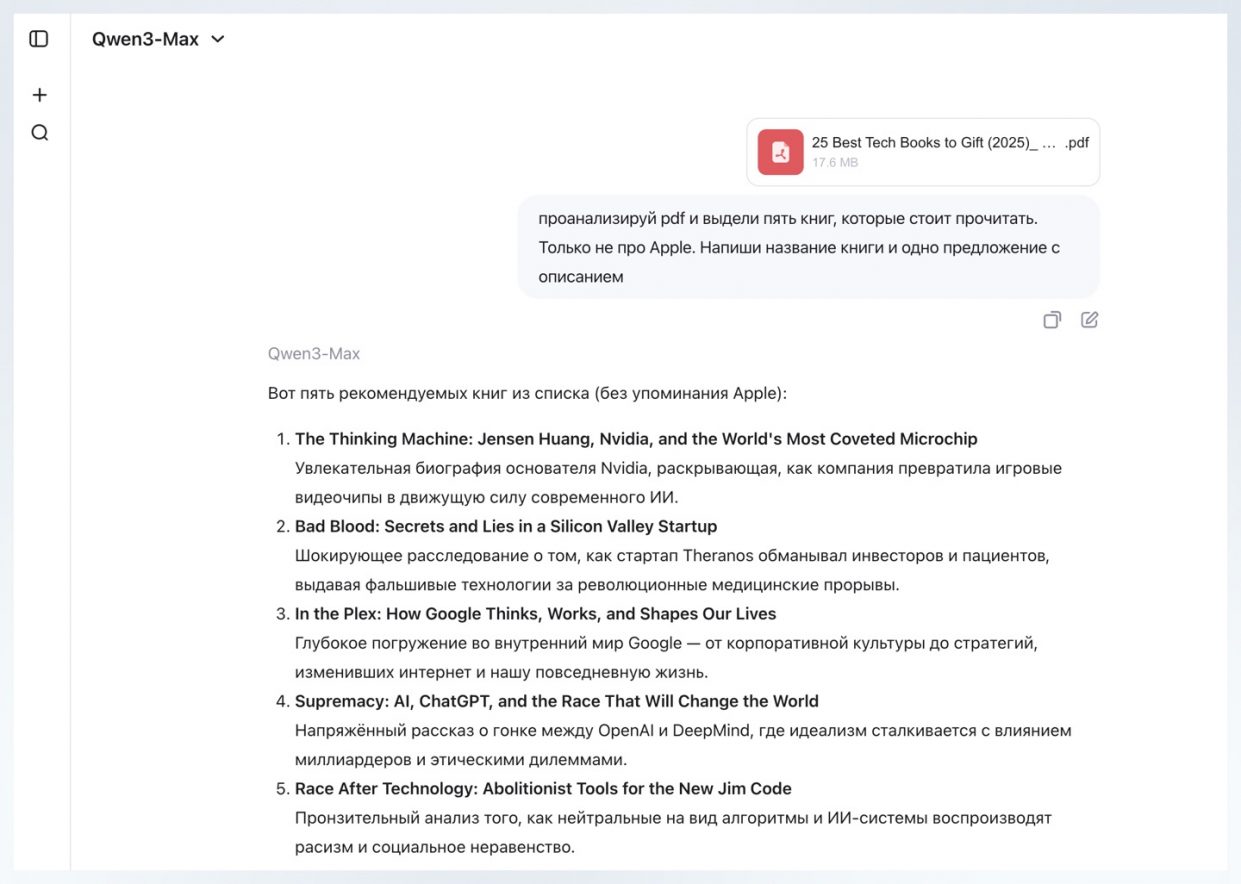Click the Theranos description under Bad Blood

671,569
